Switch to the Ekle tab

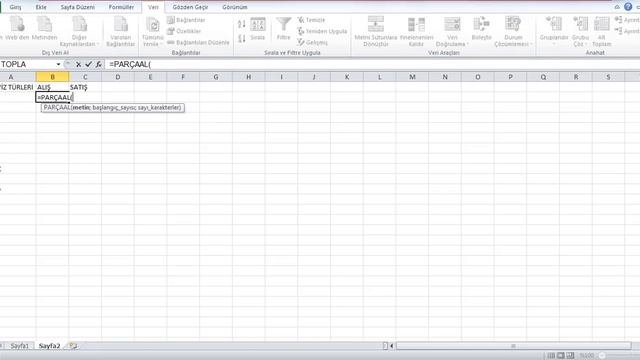(x=41, y=7)
